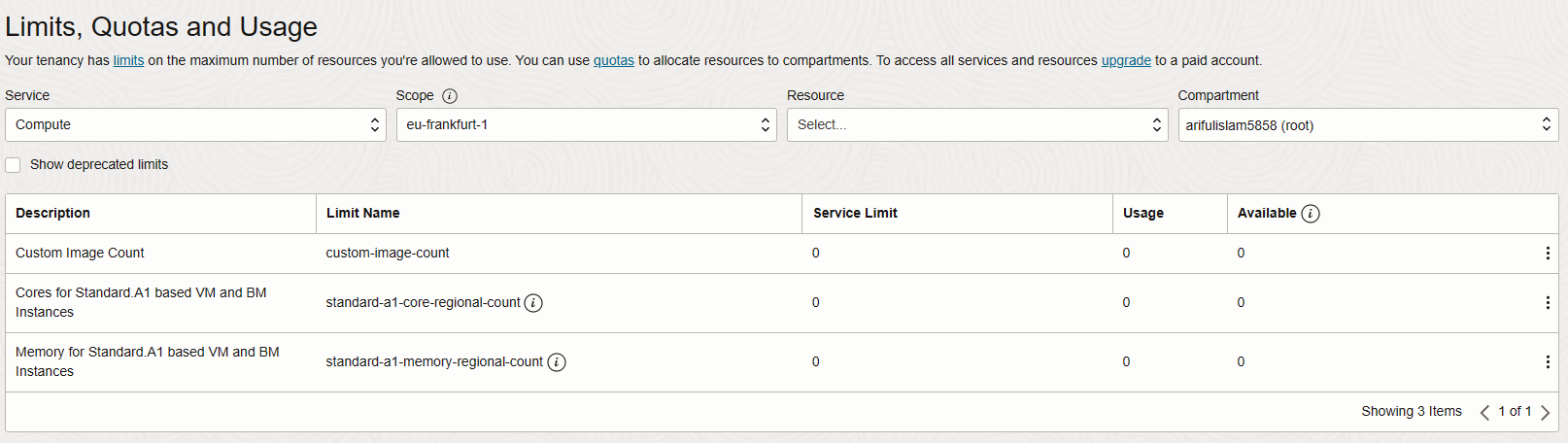This screenshot has height=443, width=1568.
Task: Go to the previous page arrow
Action: click(1484, 413)
